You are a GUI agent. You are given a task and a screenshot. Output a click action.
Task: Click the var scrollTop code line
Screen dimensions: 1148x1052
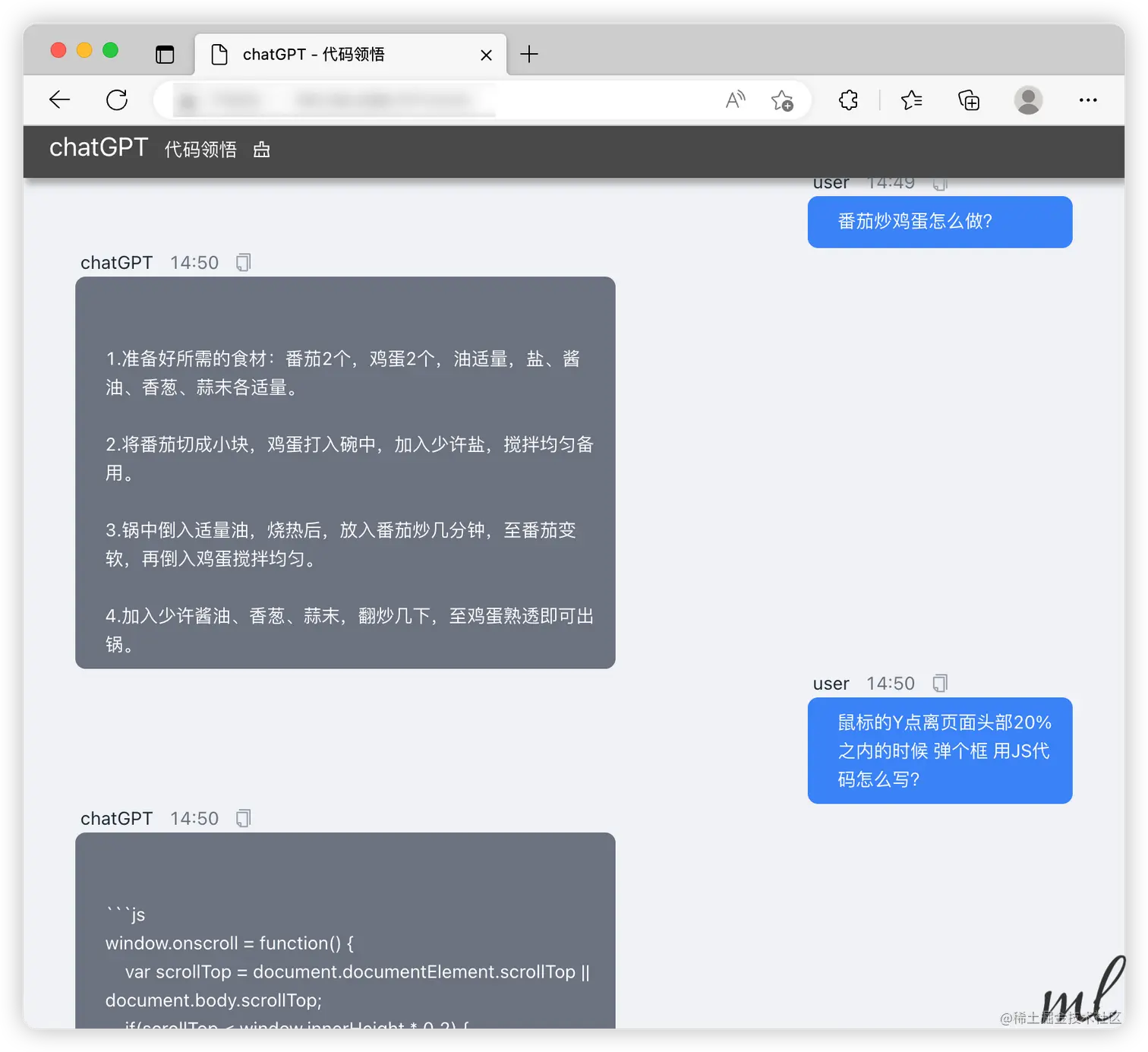[x=358, y=972]
